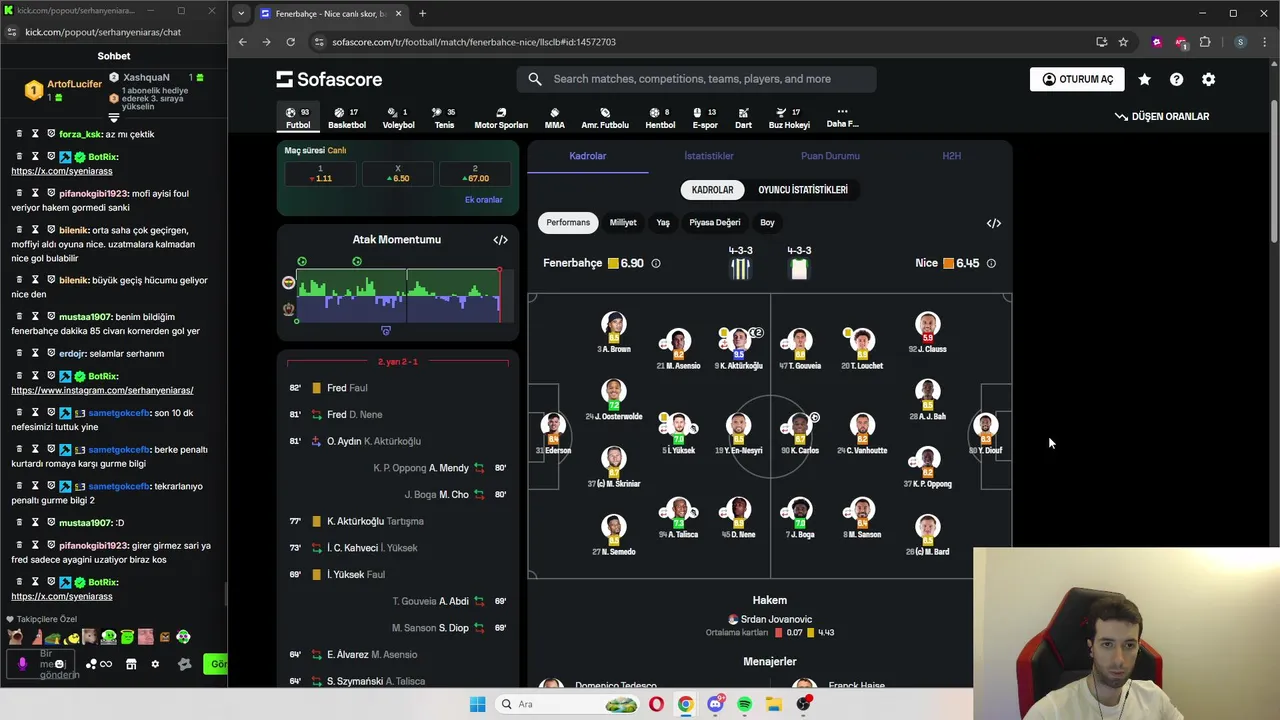Open Buz Hokeyi category

[x=789, y=118]
